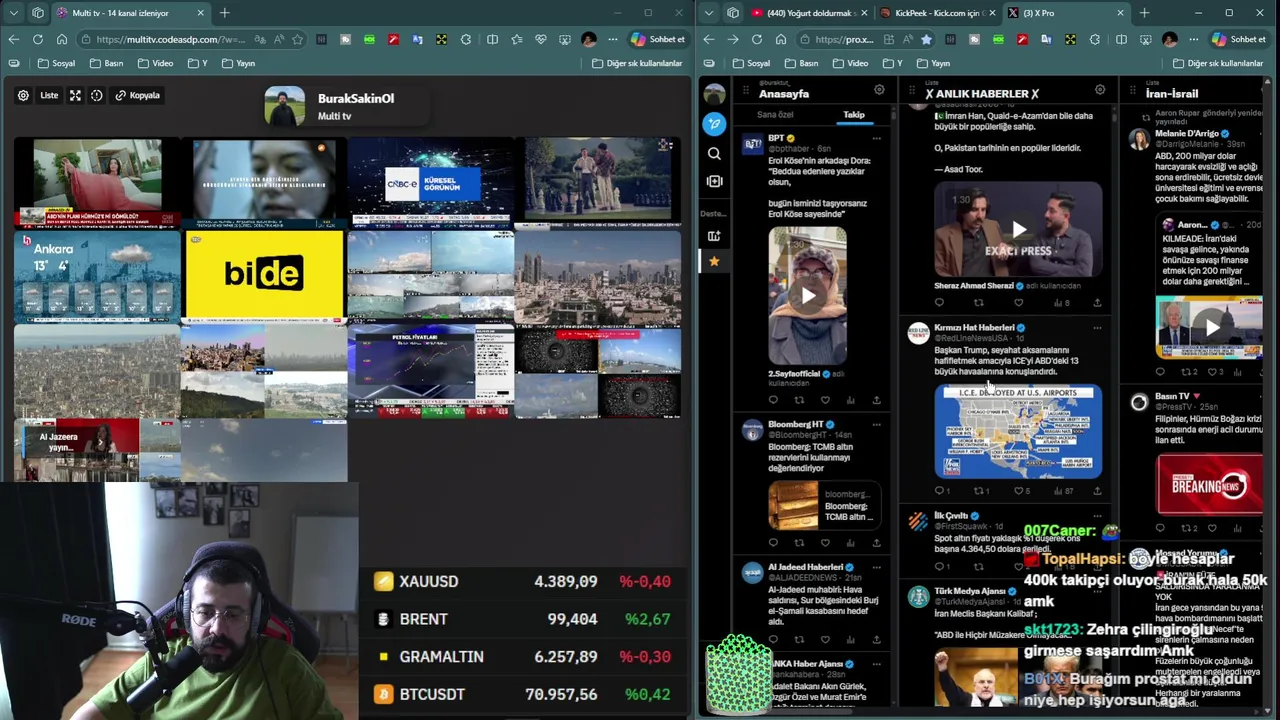Image resolution: width=1280 pixels, height=720 pixels.
Task: Click the timer icon beside Kopyala
Action: 97,95
